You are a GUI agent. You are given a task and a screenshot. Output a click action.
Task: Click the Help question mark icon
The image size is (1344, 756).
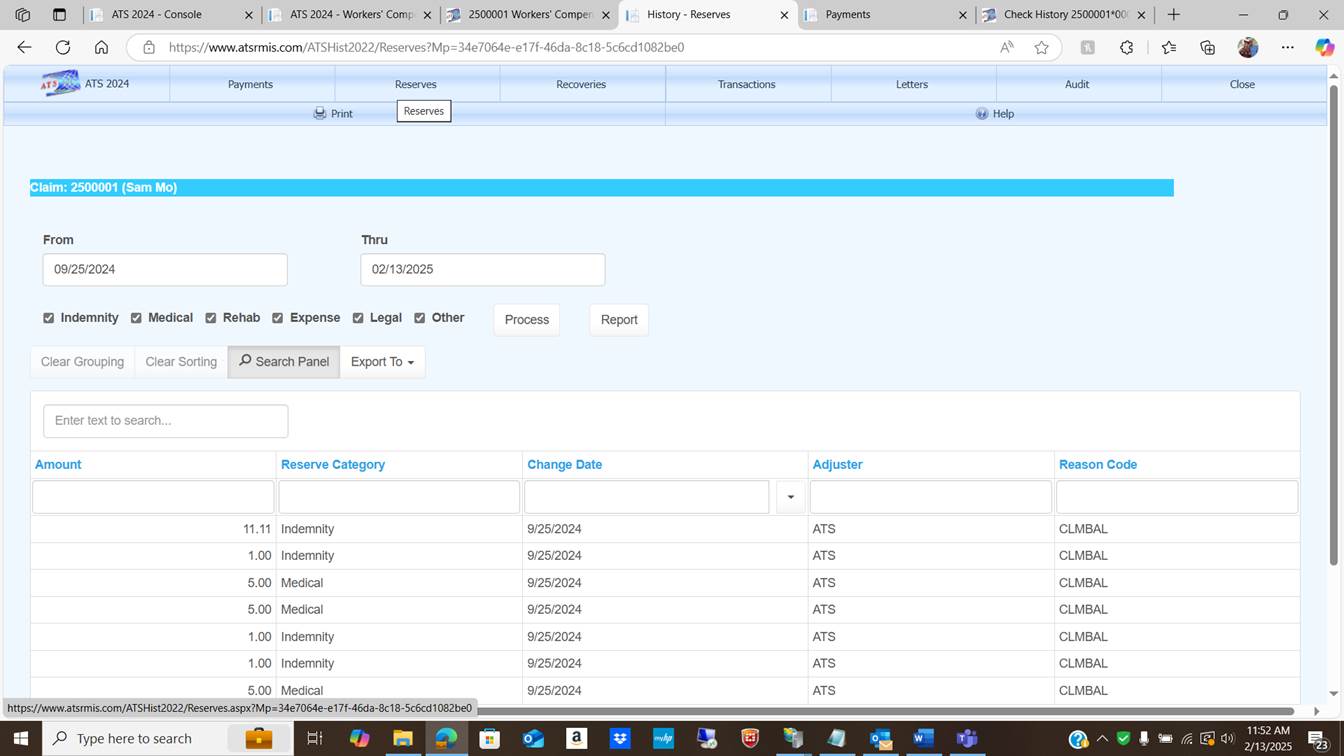pos(982,114)
